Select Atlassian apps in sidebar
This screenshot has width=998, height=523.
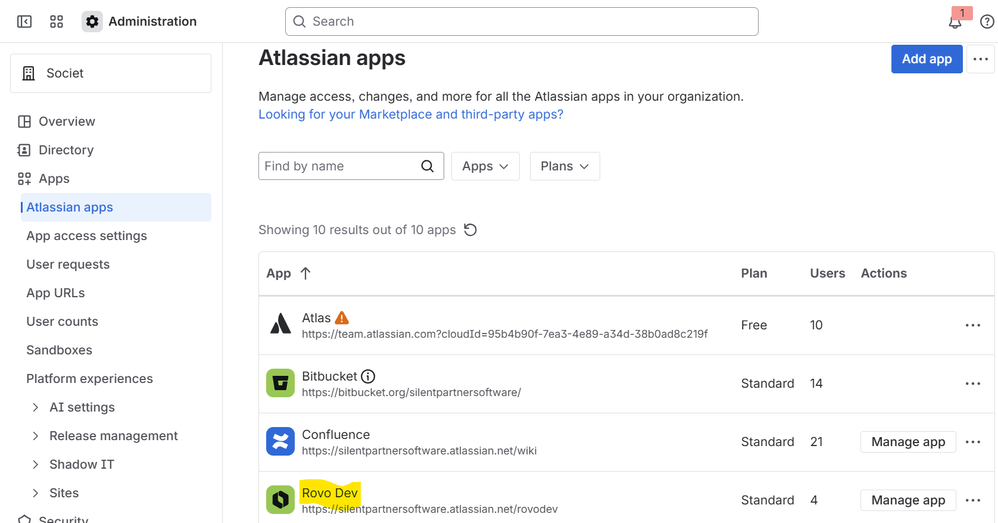click(116, 207)
